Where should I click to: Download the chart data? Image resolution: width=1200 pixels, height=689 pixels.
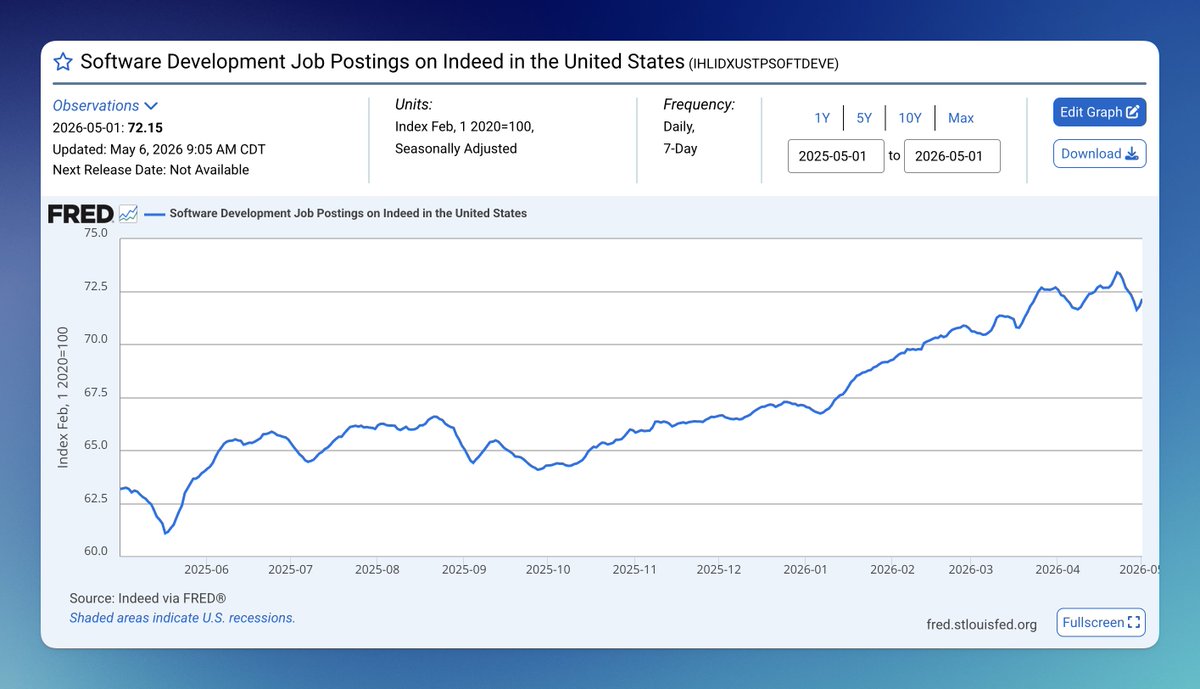point(1099,153)
